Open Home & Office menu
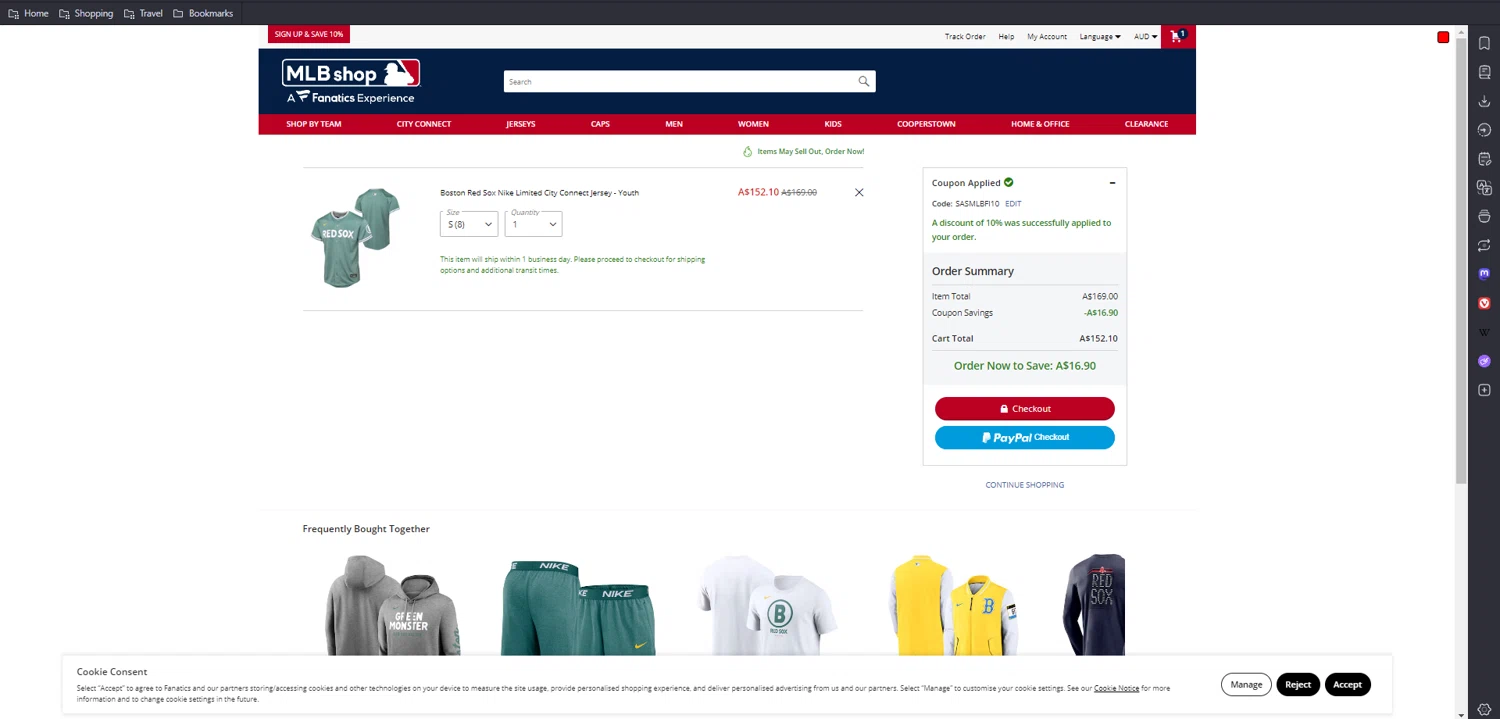The image size is (1500, 719). [x=1040, y=124]
